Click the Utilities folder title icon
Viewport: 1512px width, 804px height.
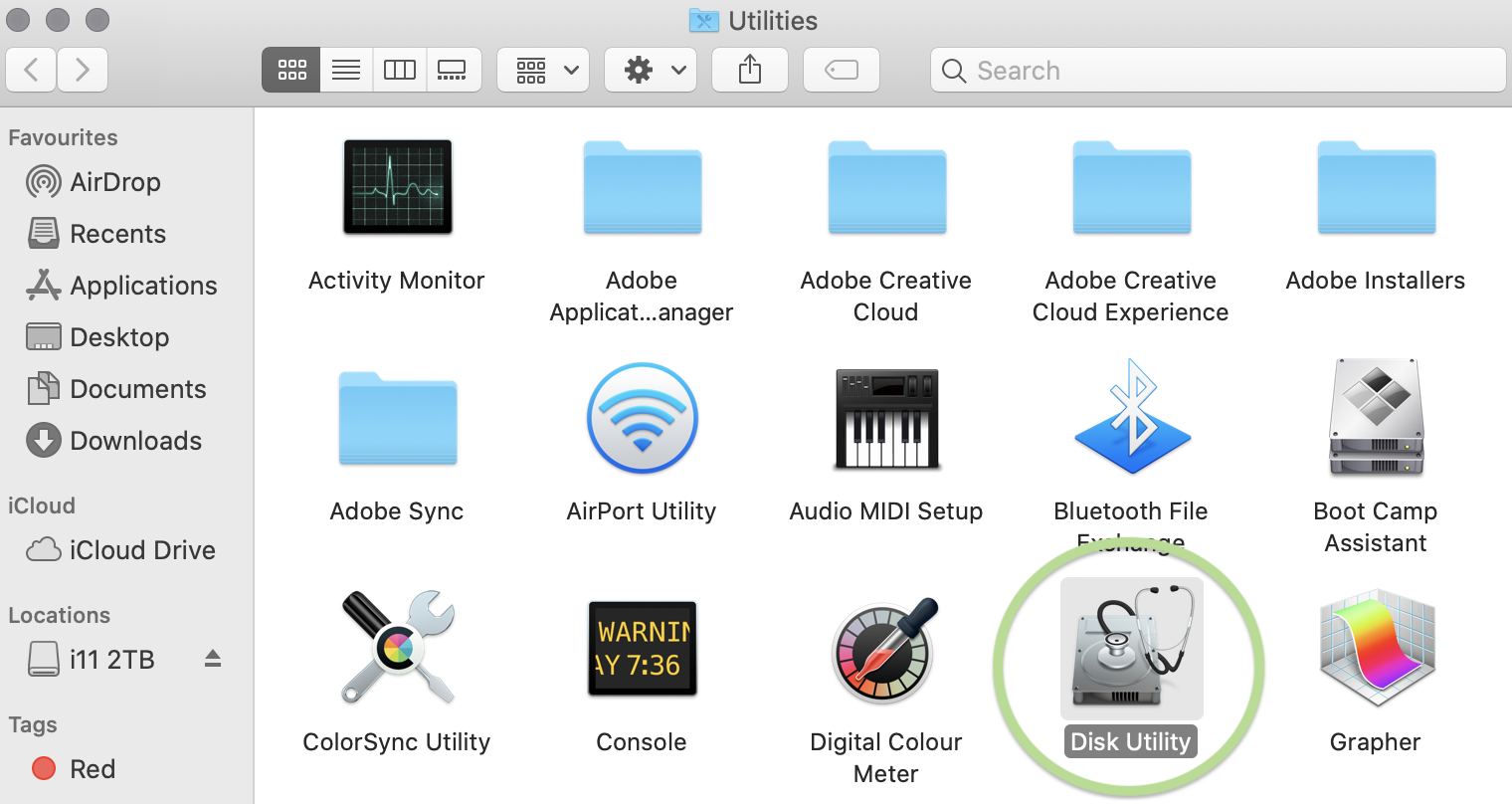[x=703, y=20]
